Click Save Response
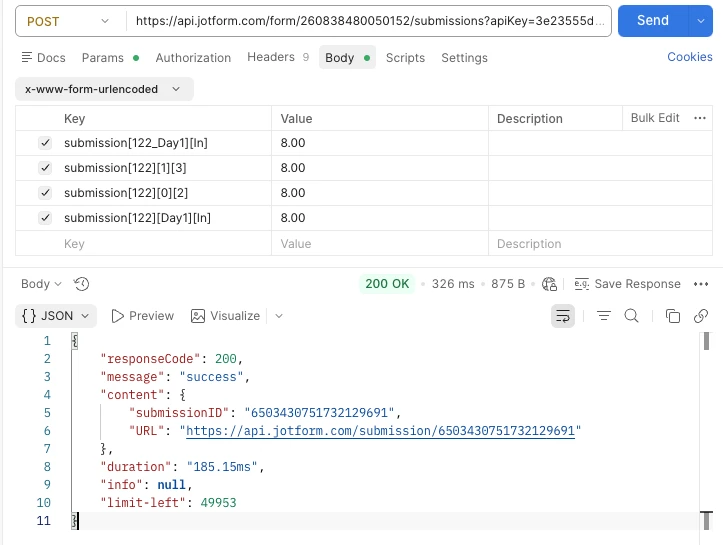 coord(627,284)
